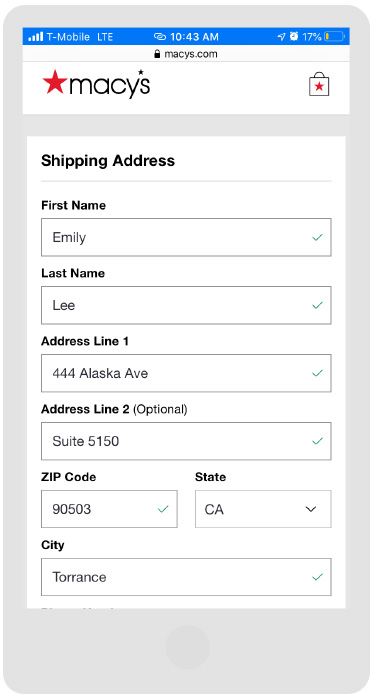Edit the Address Line 2 Suite 5150 field

tap(186, 441)
